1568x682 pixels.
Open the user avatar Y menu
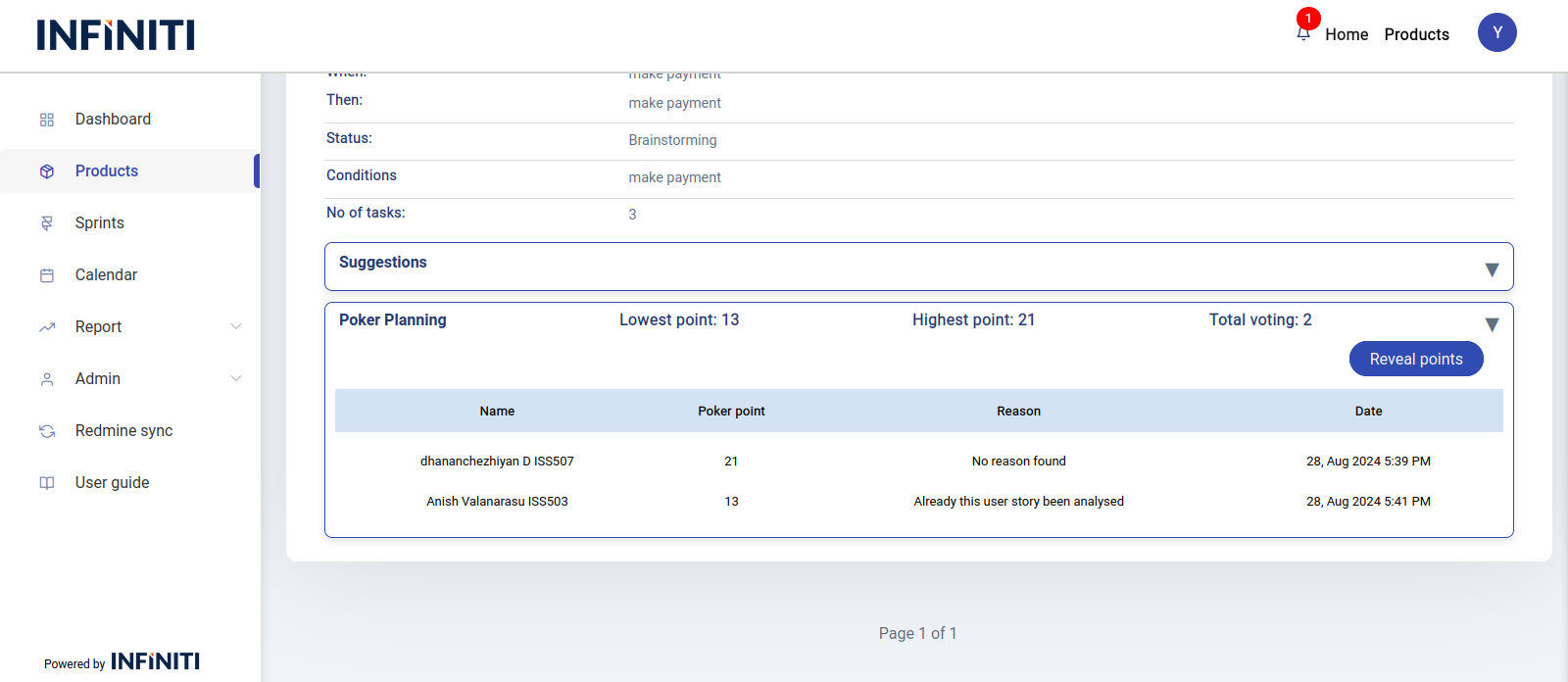click(x=1496, y=32)
